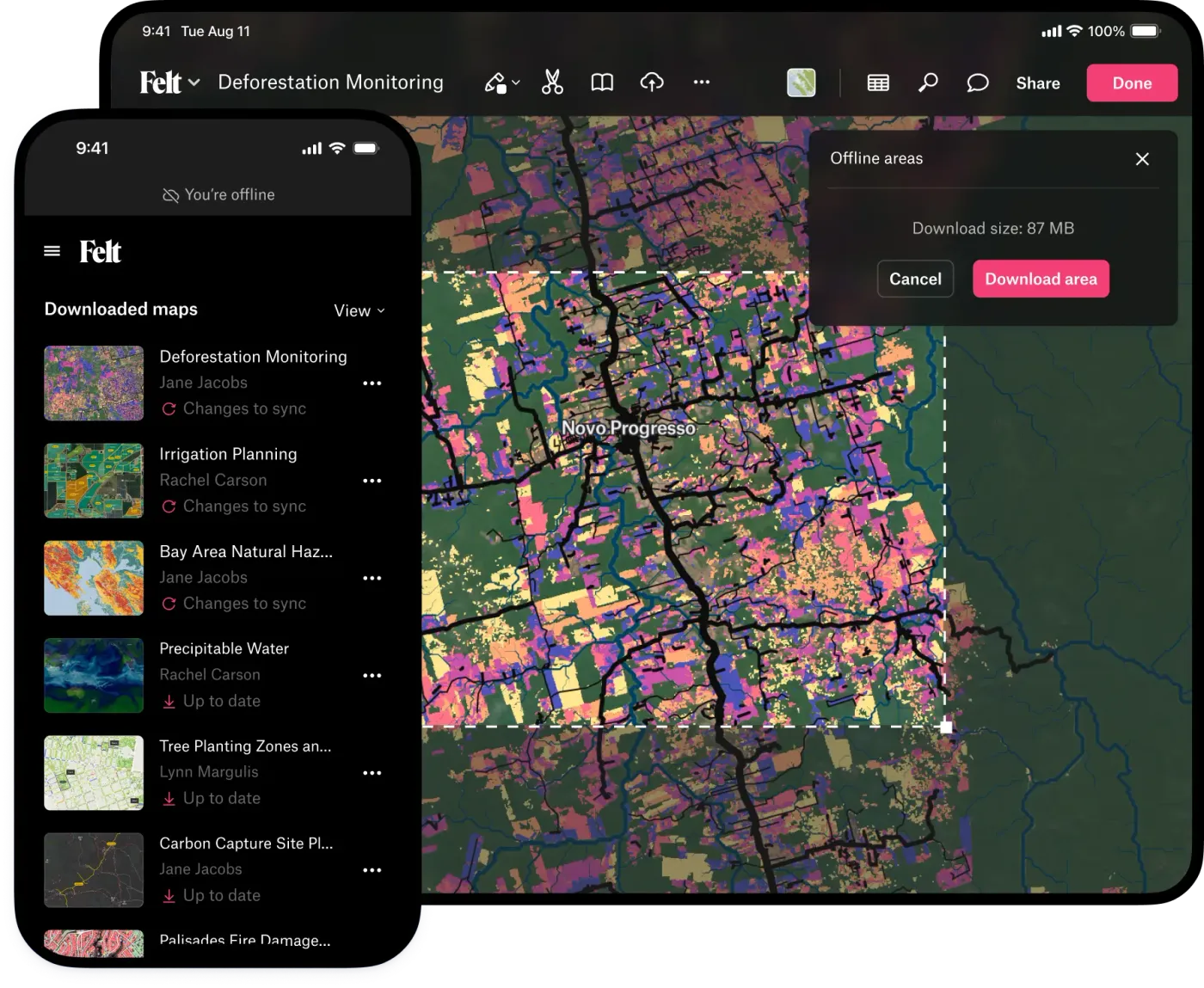1204x988 pixels.
Task: Open options for Bay Area Natural Haz... map
Action: click(372, 578)
